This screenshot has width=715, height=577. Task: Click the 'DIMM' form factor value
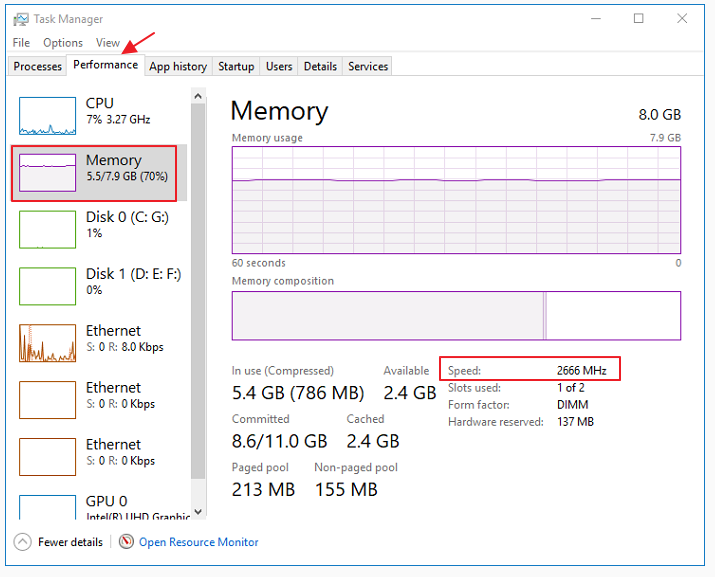573,405
